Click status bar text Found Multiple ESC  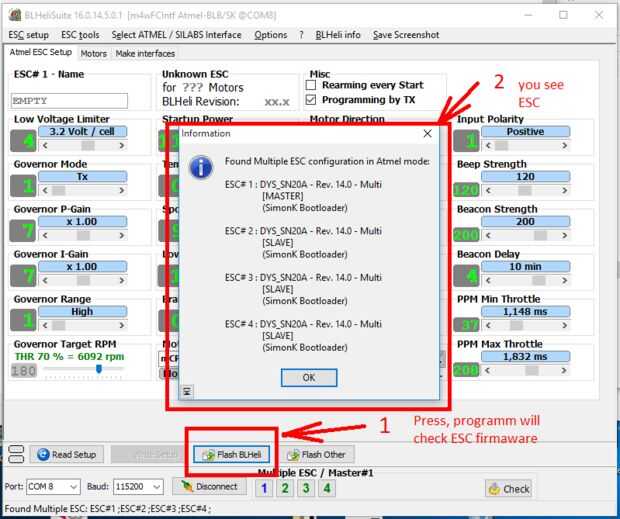108,509
